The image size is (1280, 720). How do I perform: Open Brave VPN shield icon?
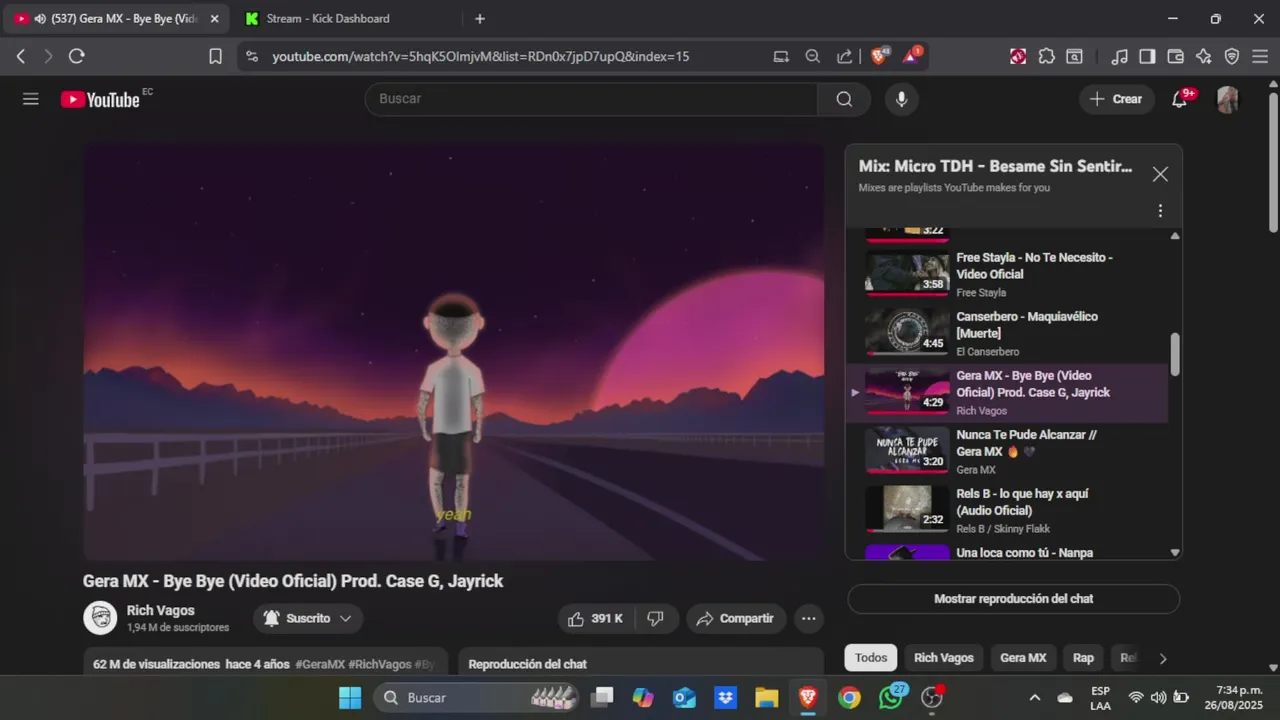pos(1232,57)
